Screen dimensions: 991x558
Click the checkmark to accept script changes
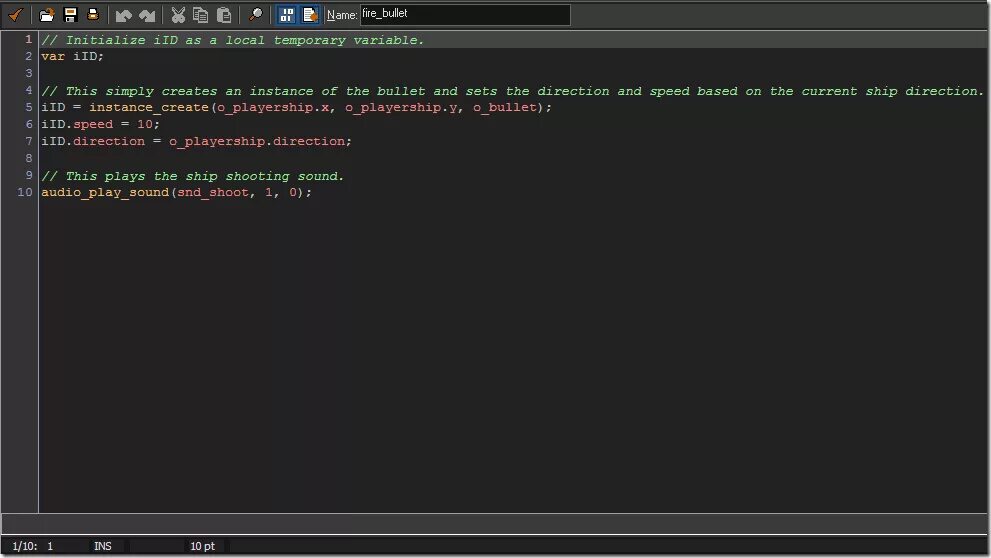tap(15, 15)
